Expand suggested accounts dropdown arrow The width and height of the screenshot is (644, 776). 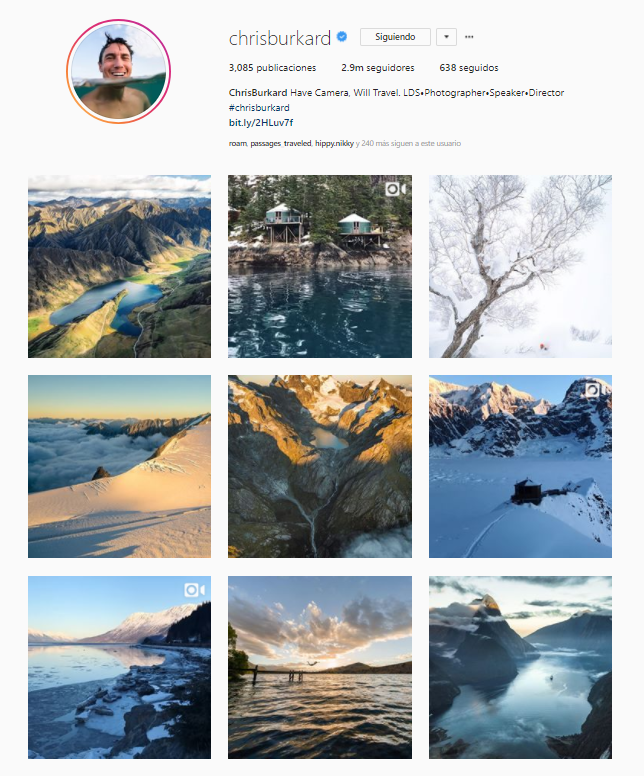tap(446, 37)
